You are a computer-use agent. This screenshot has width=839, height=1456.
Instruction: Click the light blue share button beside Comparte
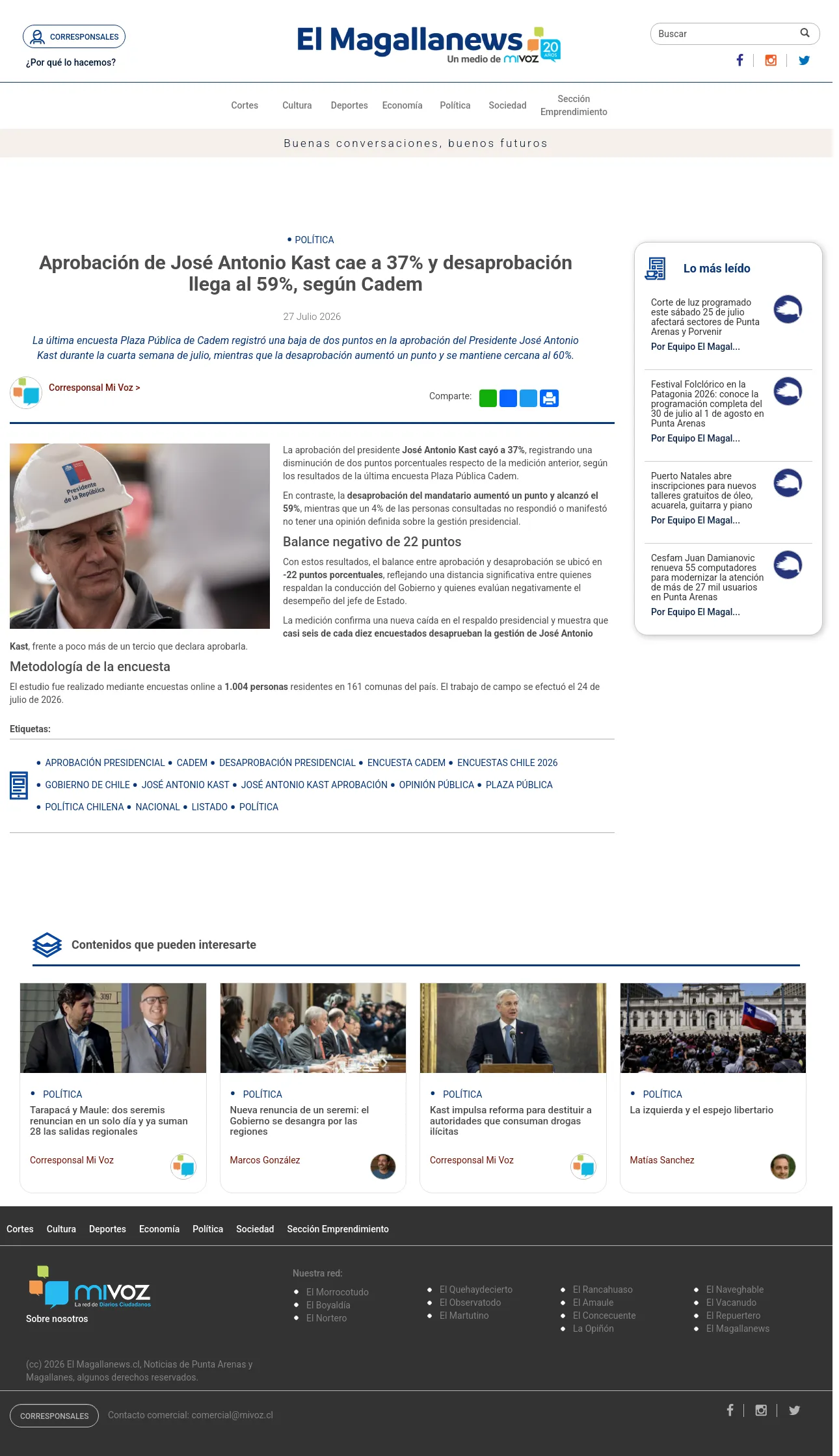[529, 398]
